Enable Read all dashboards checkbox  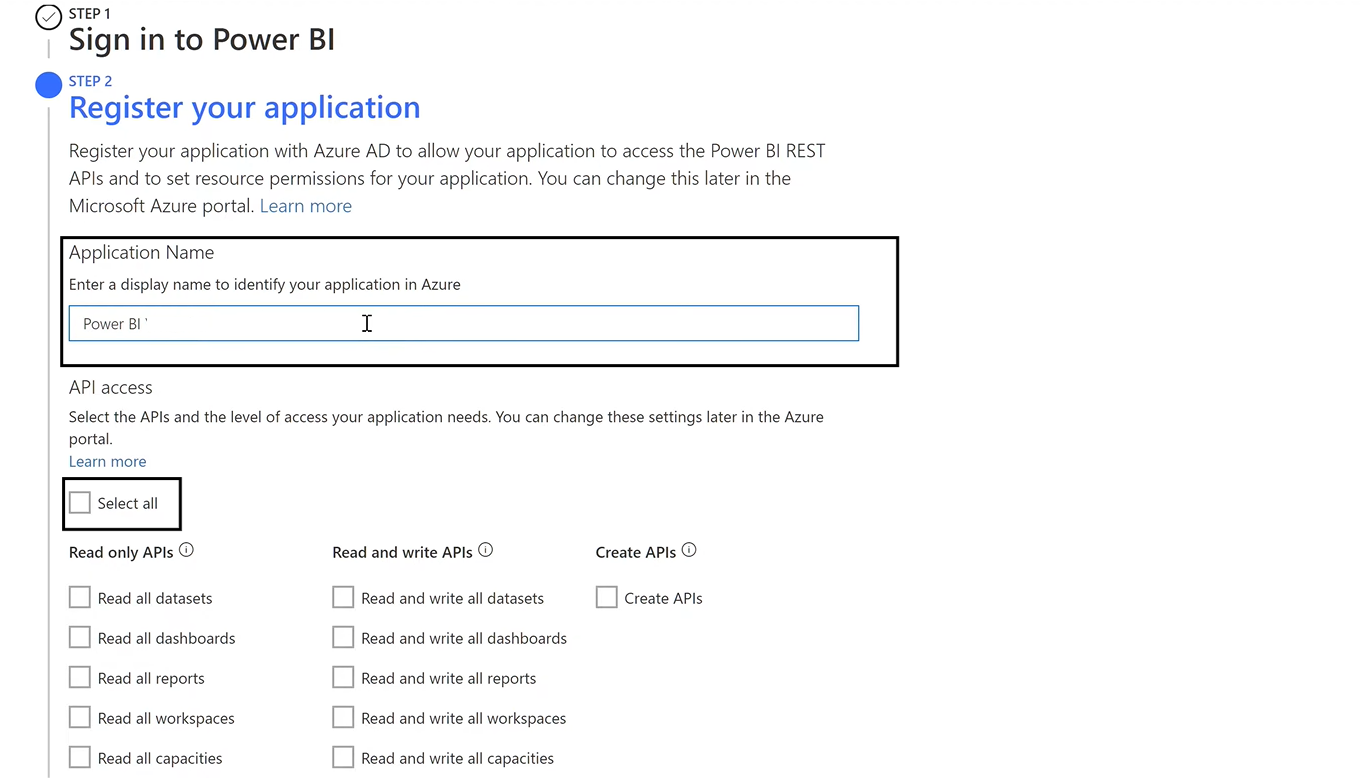(x=80, y=637)
